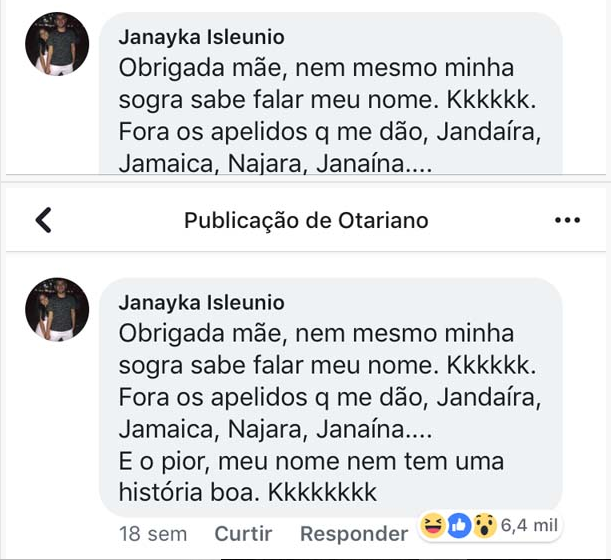Open the three-dot more options menu
Screen dimensions: 611x560
coord(567,220)
